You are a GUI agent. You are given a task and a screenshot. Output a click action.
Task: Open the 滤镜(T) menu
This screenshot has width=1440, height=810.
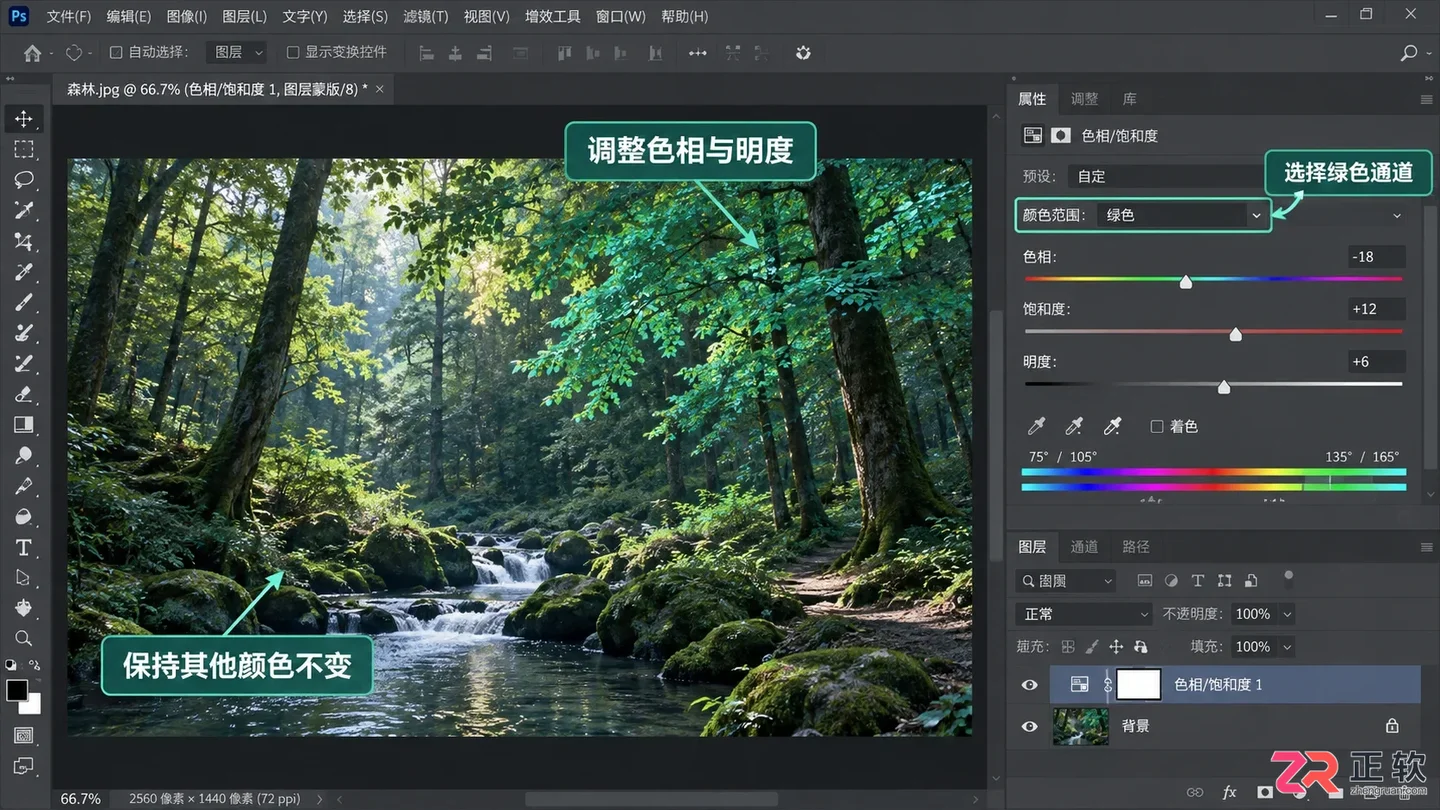click(427, 17)
